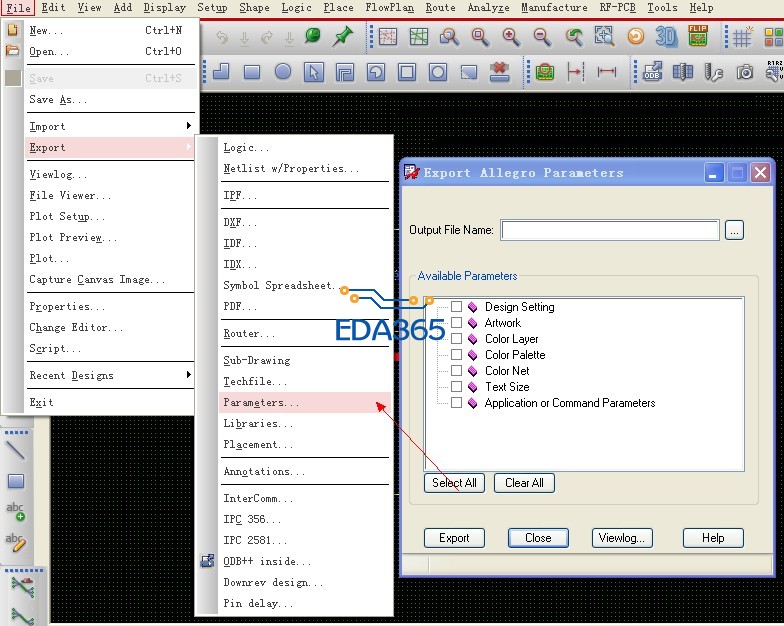Click the camera snapshot icon
The height and width of the screenshot is (626, 784).
coord(744,72)
